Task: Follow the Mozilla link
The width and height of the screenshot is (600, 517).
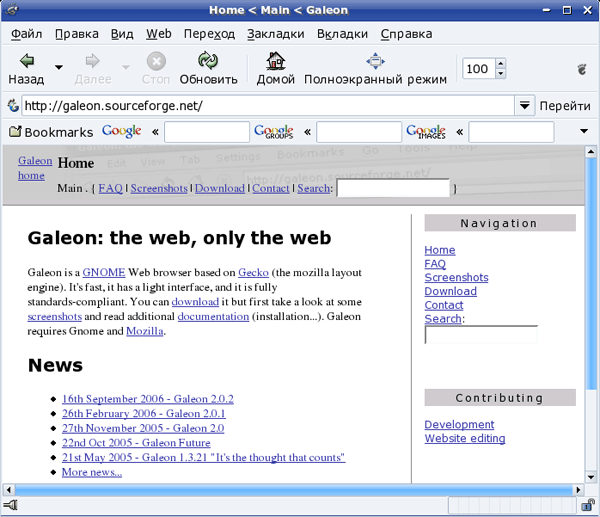Action: (145, 331)
